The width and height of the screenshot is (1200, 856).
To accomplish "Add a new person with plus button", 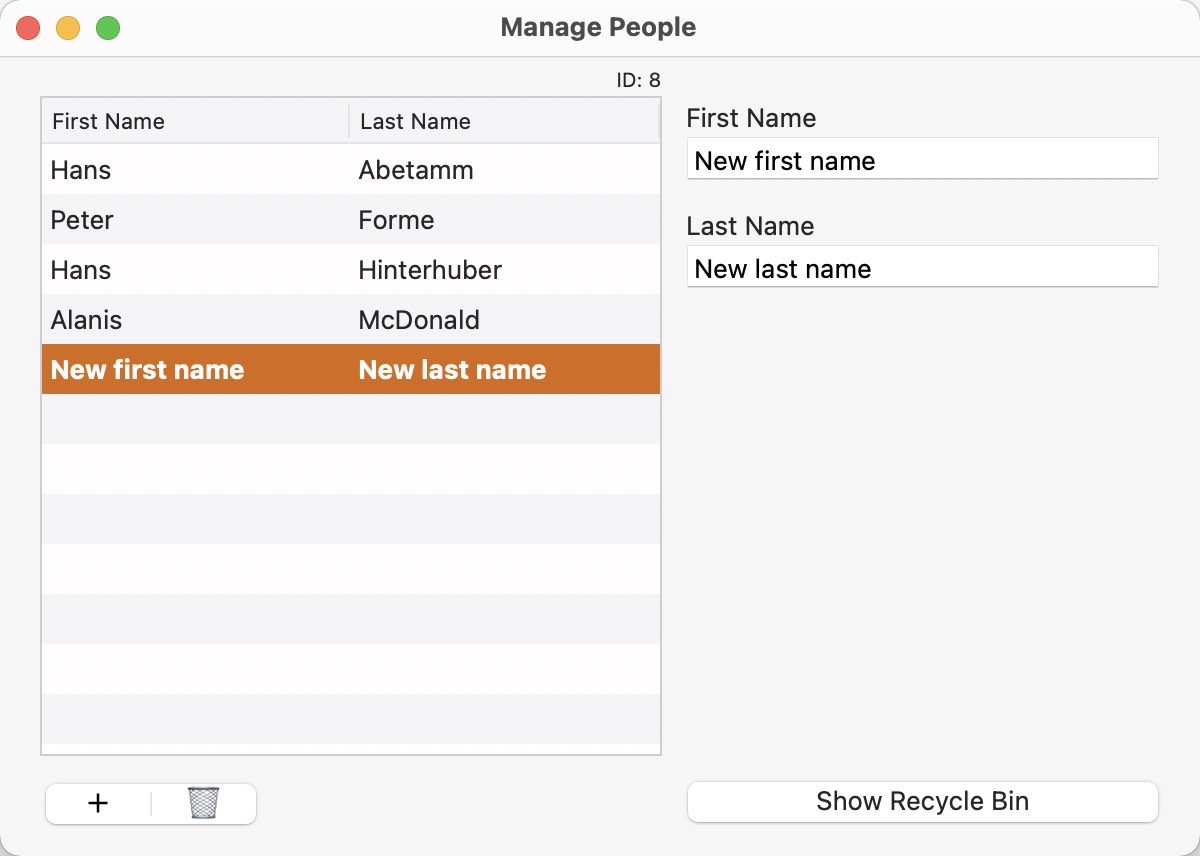I will pyautogui.click(x=98, y=803).
